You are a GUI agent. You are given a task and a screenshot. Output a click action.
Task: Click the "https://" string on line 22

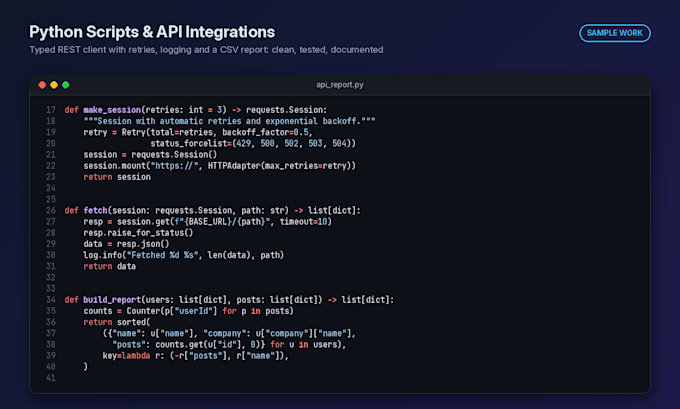coord(174,166)
